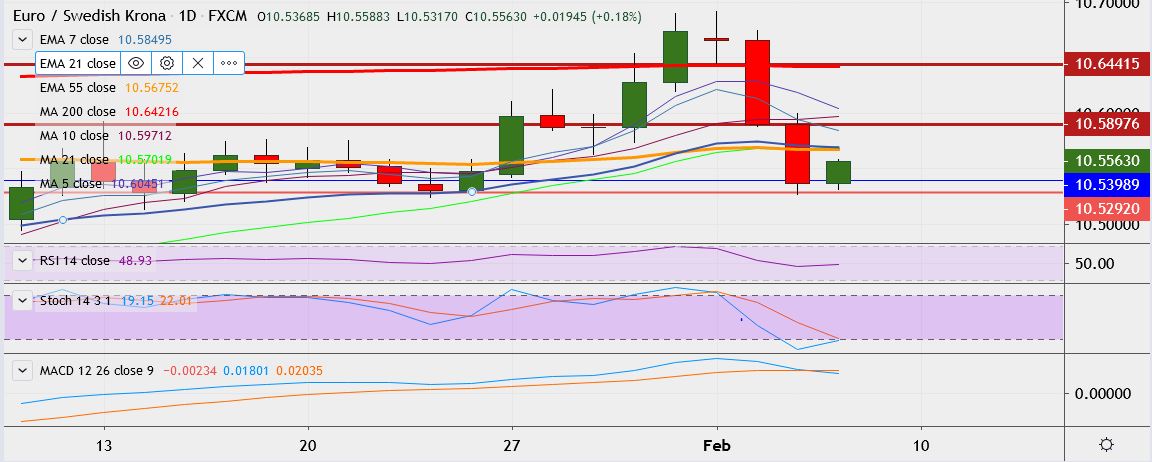The height and width of the screenshot is (462, 1152).
Task: Click the 50.00 RSI scale value
Action: 1095,264
